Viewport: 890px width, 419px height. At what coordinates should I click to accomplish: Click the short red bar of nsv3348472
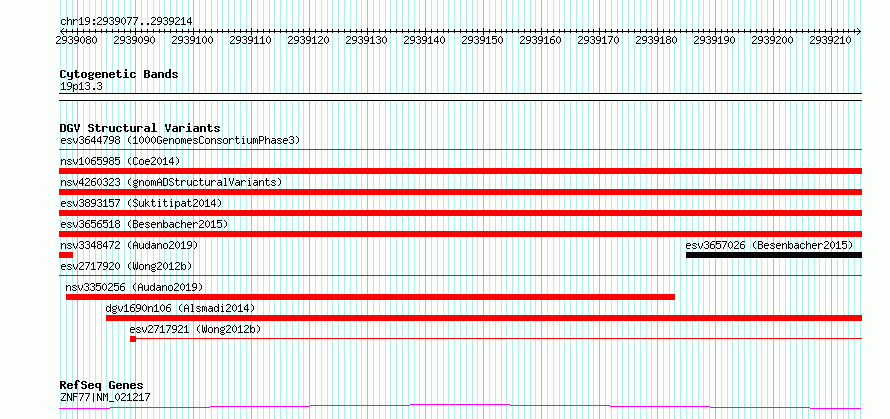66,255
